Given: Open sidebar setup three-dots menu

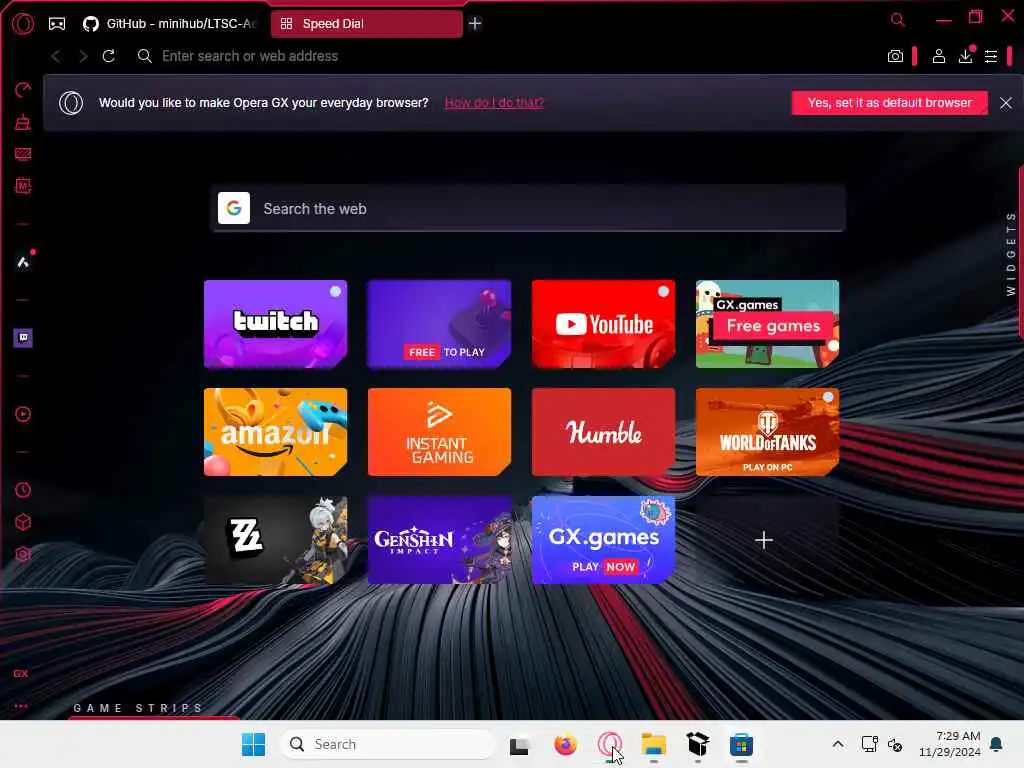Looking at the screenshot, I should pyautogui.click(x=21, y=706).
